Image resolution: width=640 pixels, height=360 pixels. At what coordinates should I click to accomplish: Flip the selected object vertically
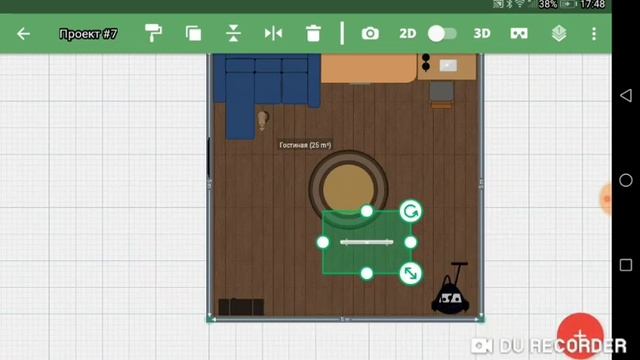233,33
